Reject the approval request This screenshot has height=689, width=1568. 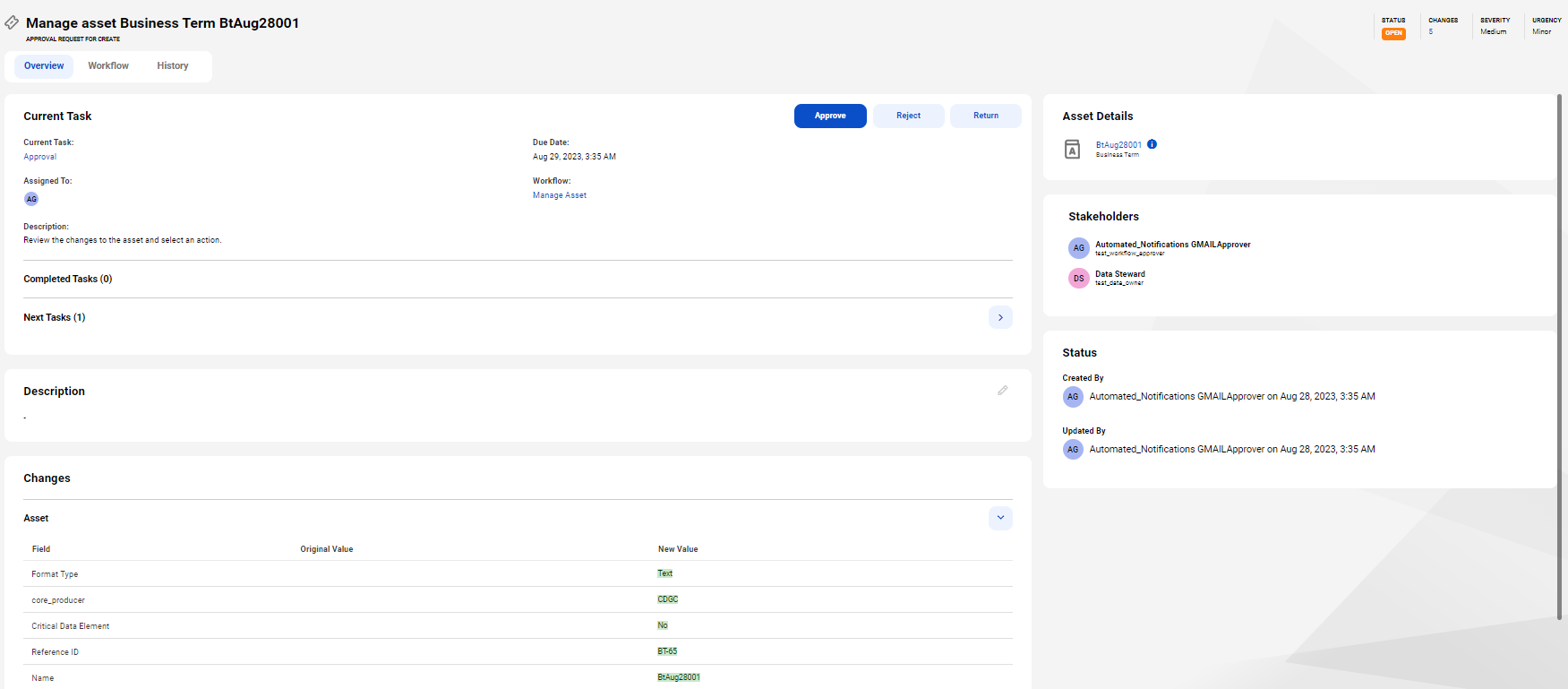pyautogui.click(x=908, y=116)
